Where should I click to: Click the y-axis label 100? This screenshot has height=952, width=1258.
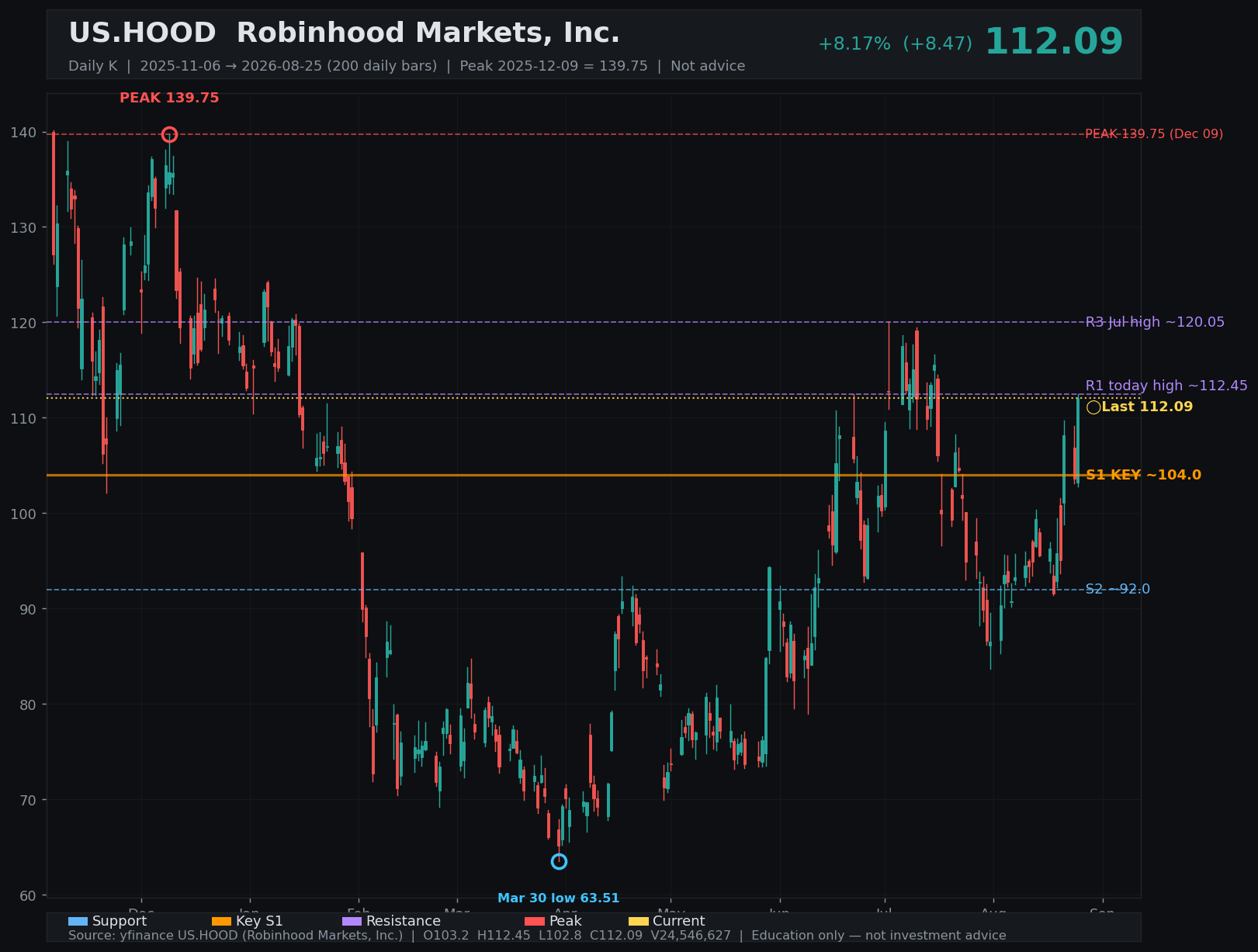tap(23, 514)
